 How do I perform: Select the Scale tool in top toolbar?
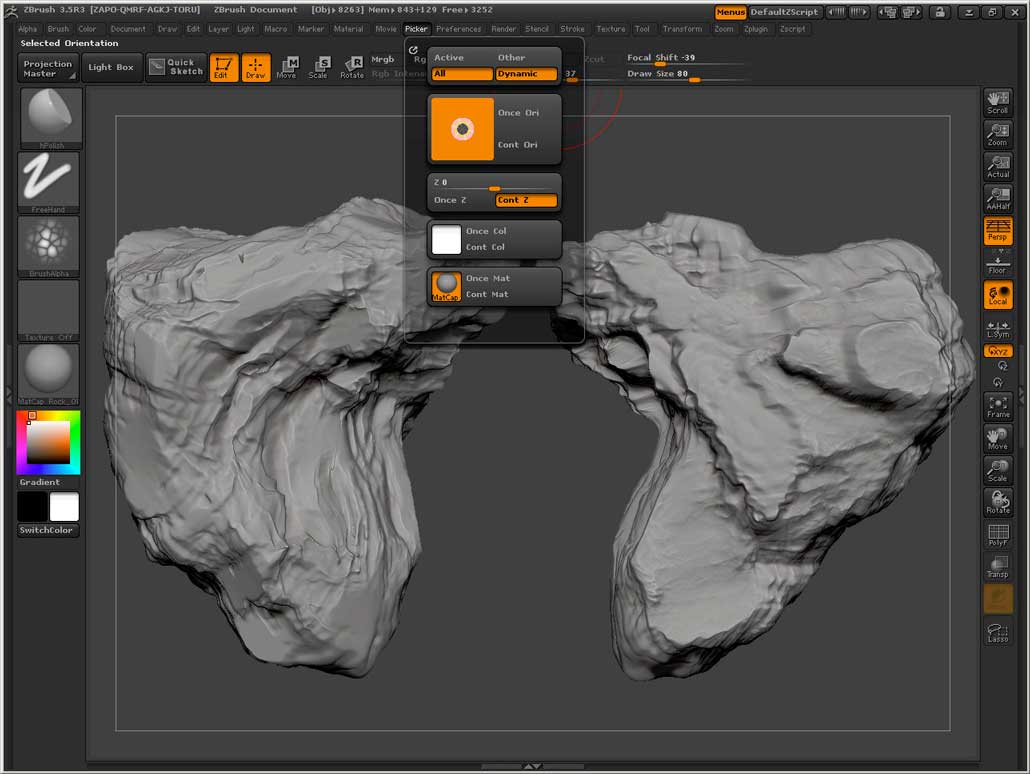click(318, 68)
